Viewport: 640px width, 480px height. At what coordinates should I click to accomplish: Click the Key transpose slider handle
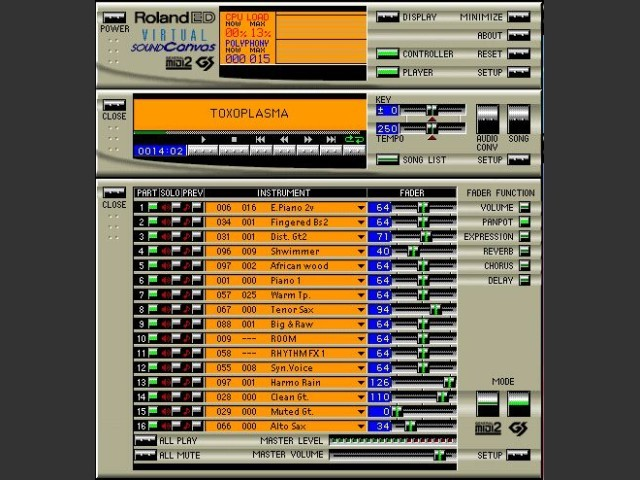[431, 110]
